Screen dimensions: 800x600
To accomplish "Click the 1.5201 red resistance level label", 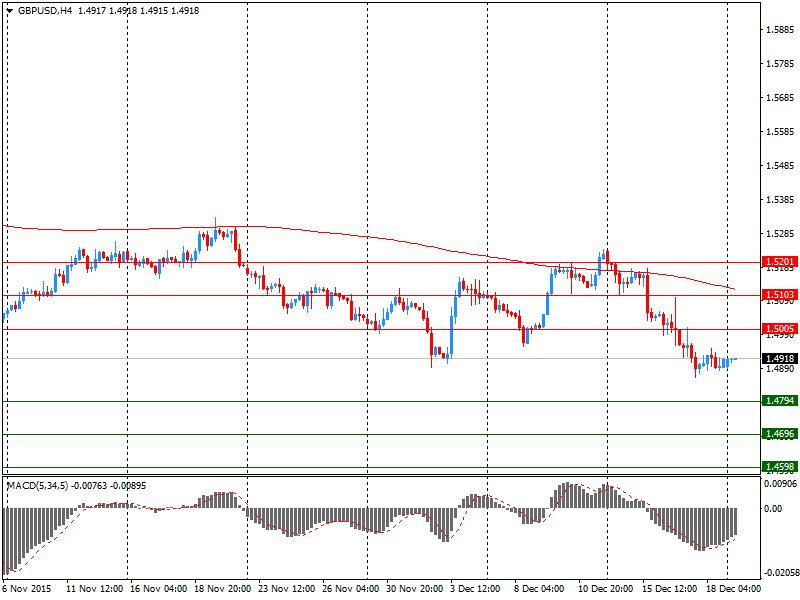I will click(780, 262).
